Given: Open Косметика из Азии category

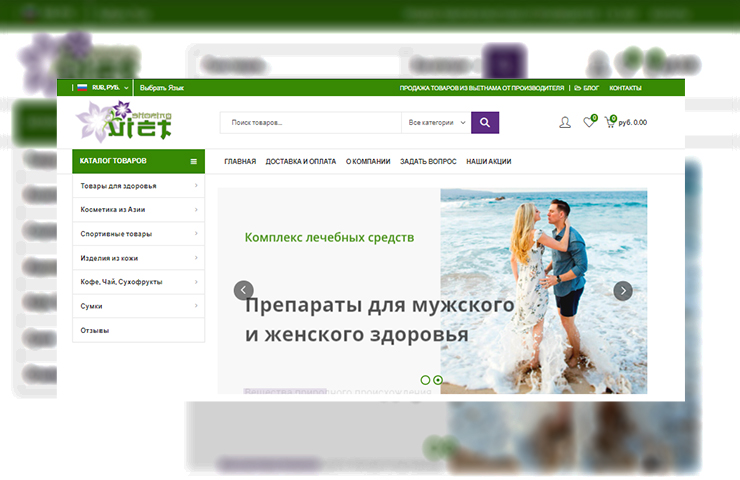Looking at the screenshot, I should point(113,210).
